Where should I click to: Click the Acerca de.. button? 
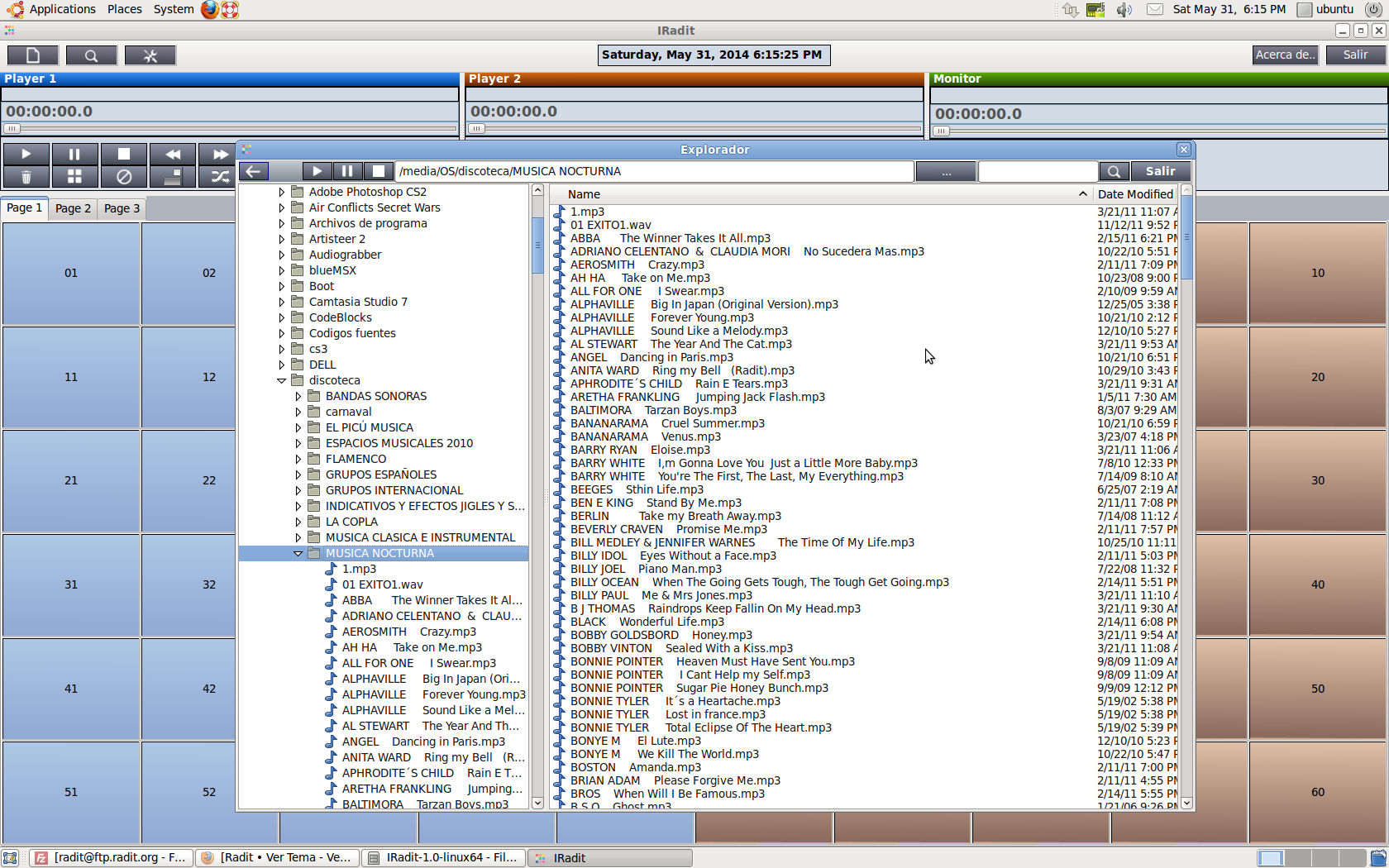[x=1285, y=55]
